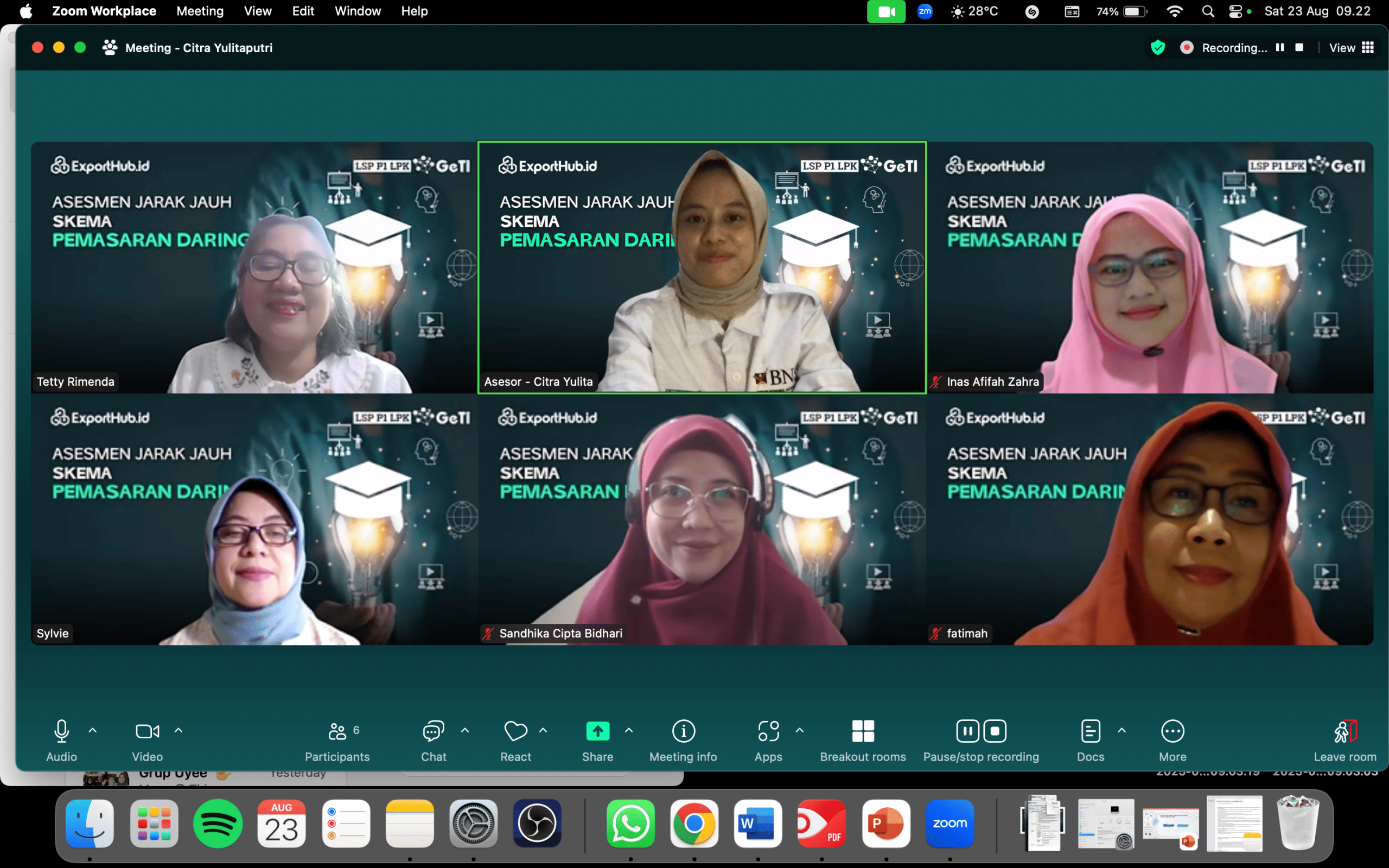Select Inas Afifah Zahra video tile
The width and height of the screenshot is (1389, 868).
[x=1150, y=267]
